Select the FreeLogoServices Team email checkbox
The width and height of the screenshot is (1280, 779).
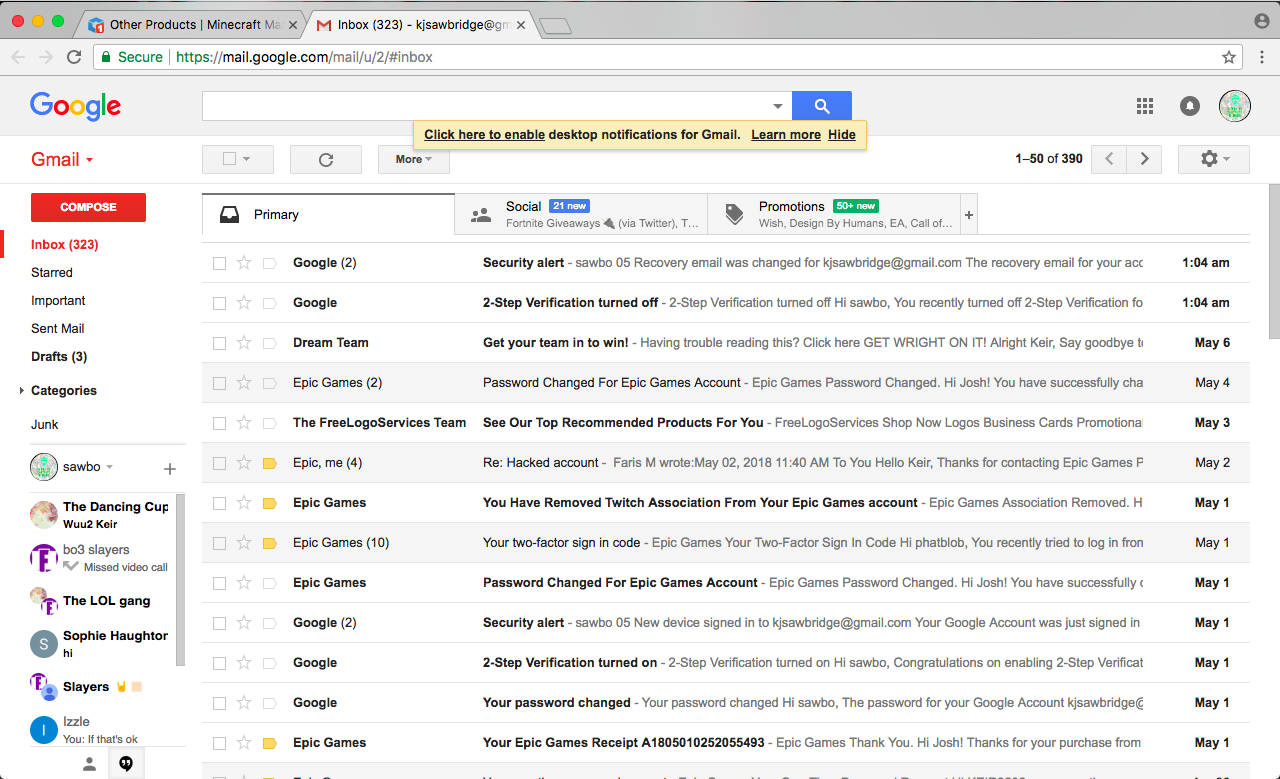coord(219,423)
